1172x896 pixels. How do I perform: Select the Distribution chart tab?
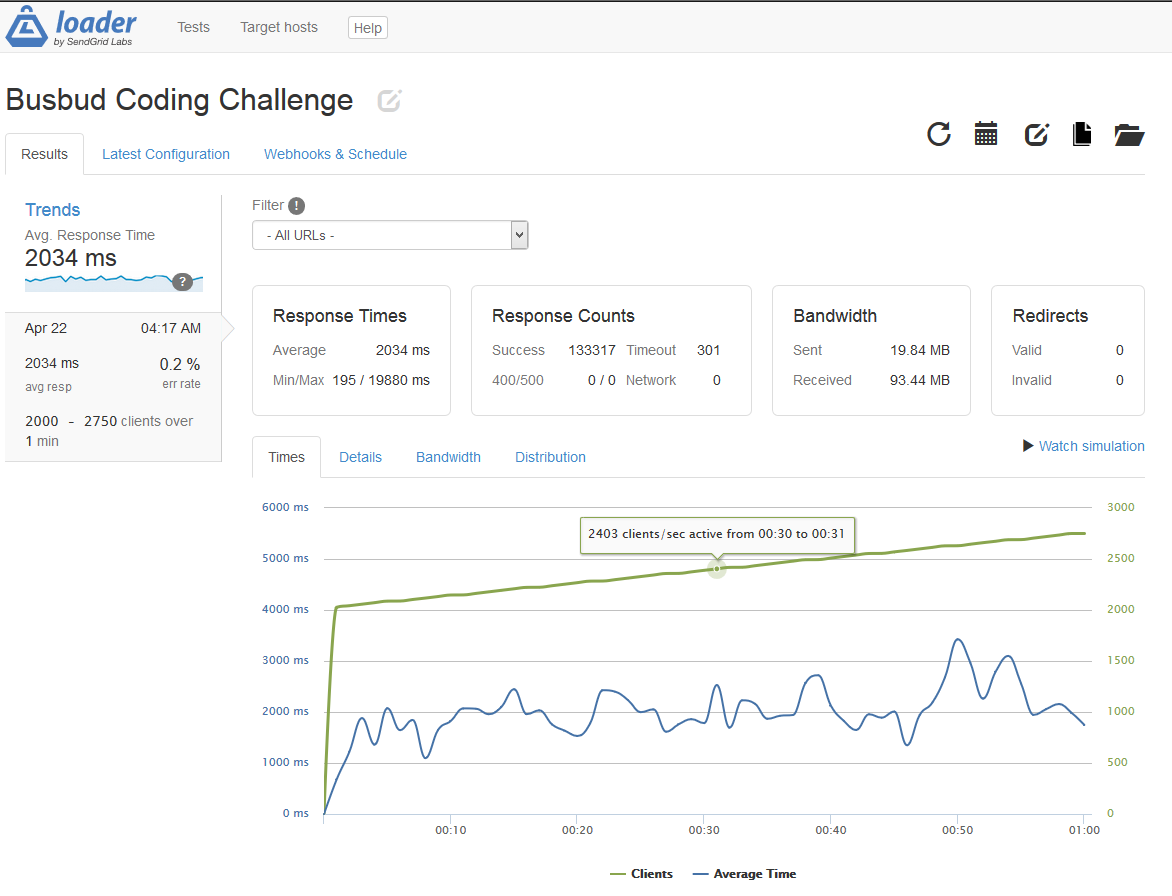(x=550, y=457)
